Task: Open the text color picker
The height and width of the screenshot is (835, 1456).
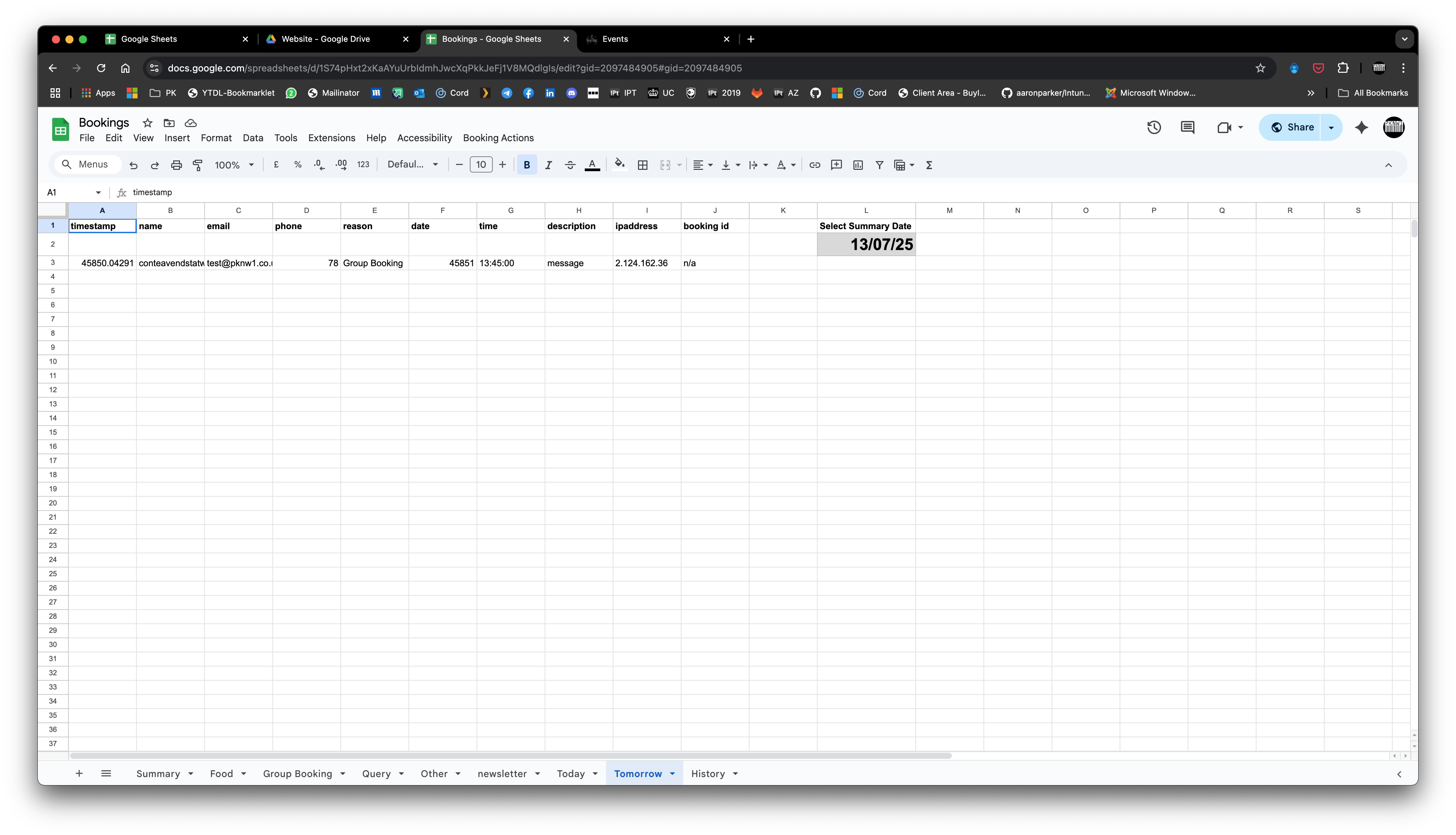Action: pos(592,165)
